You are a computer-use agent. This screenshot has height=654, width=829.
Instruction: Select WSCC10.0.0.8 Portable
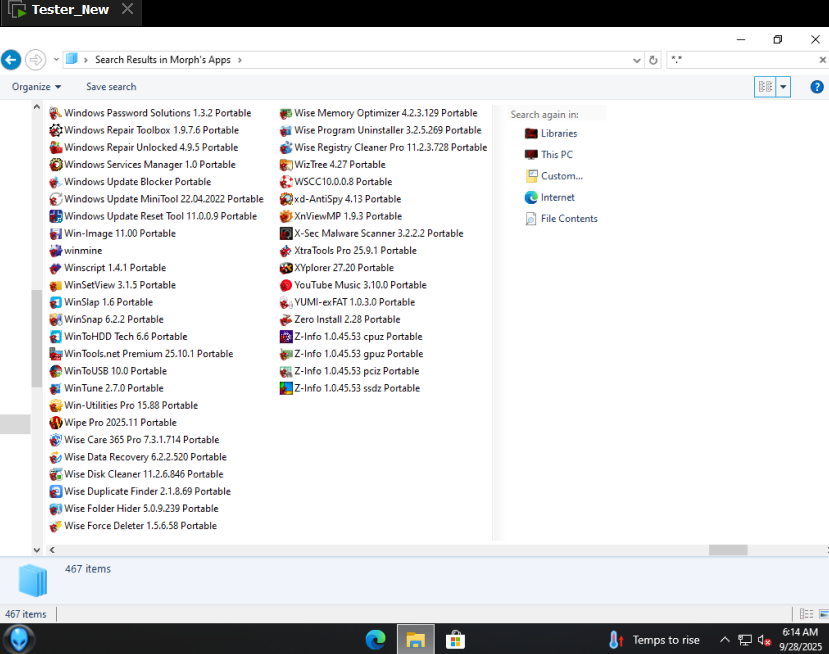(336, 182)
